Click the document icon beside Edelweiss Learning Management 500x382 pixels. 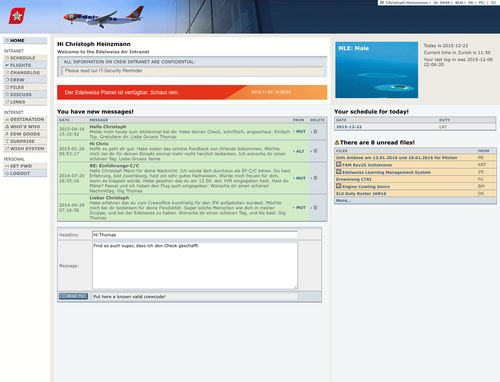pyautogui.click(x=338, y=172)
